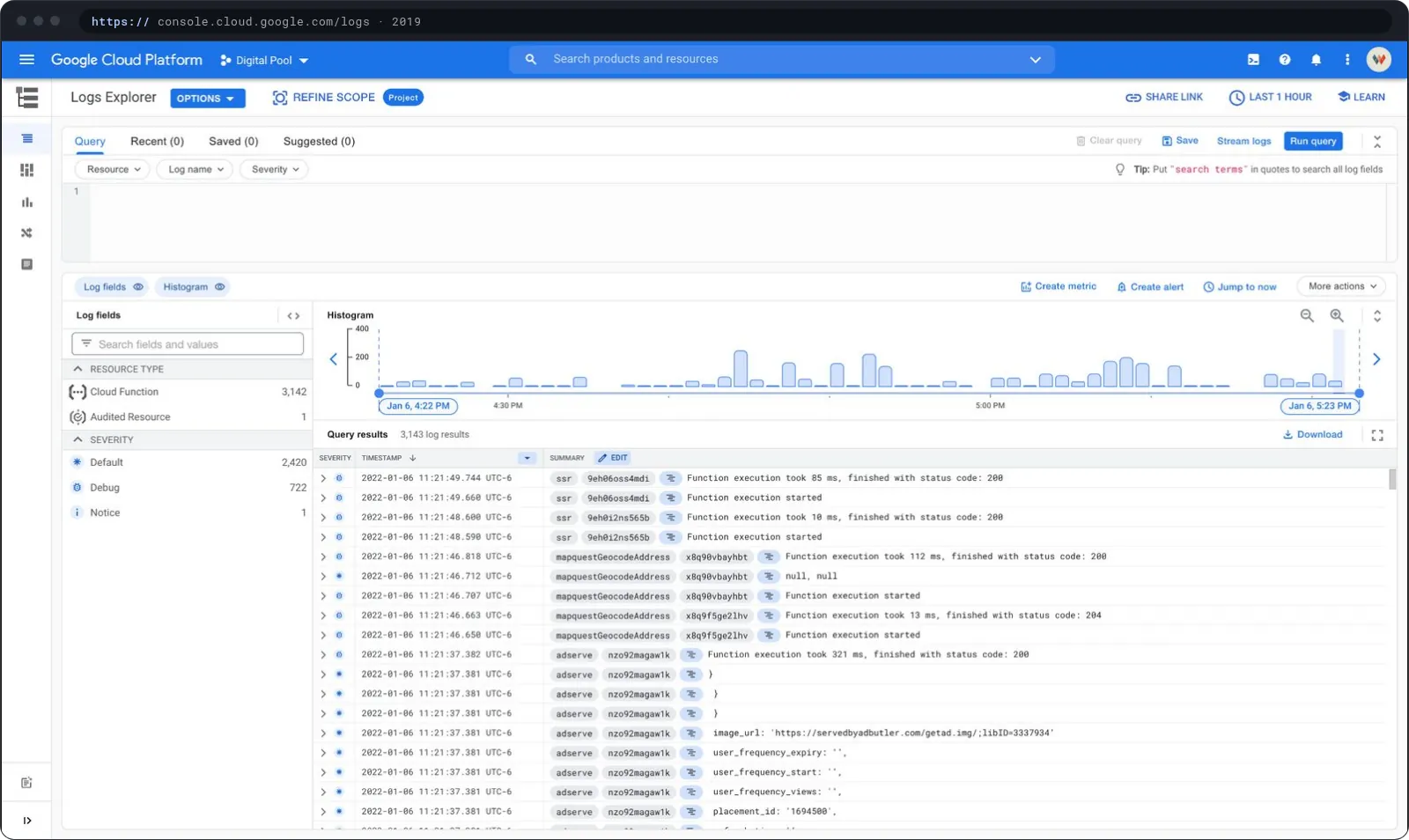Click Download query results

pyautogui.click(x=1312, y=435)
